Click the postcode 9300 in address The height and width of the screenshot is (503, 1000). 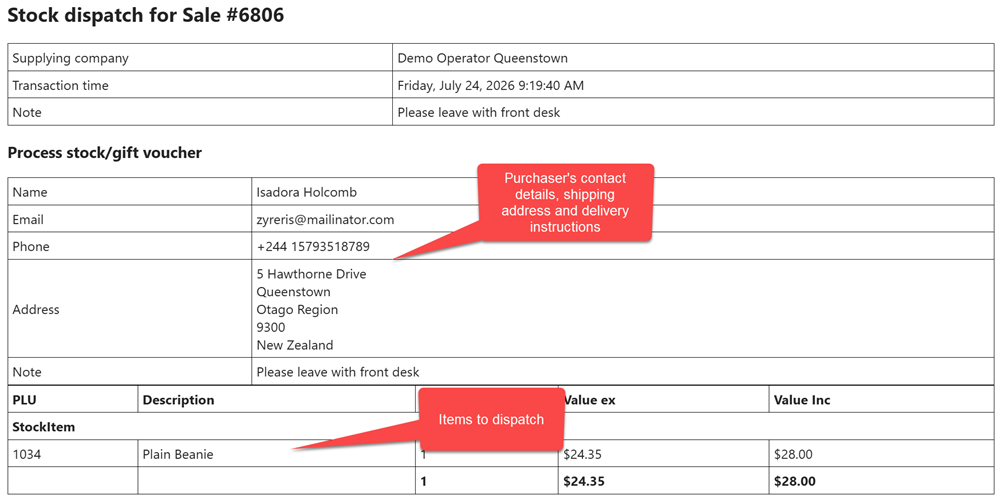pos(271,328)
